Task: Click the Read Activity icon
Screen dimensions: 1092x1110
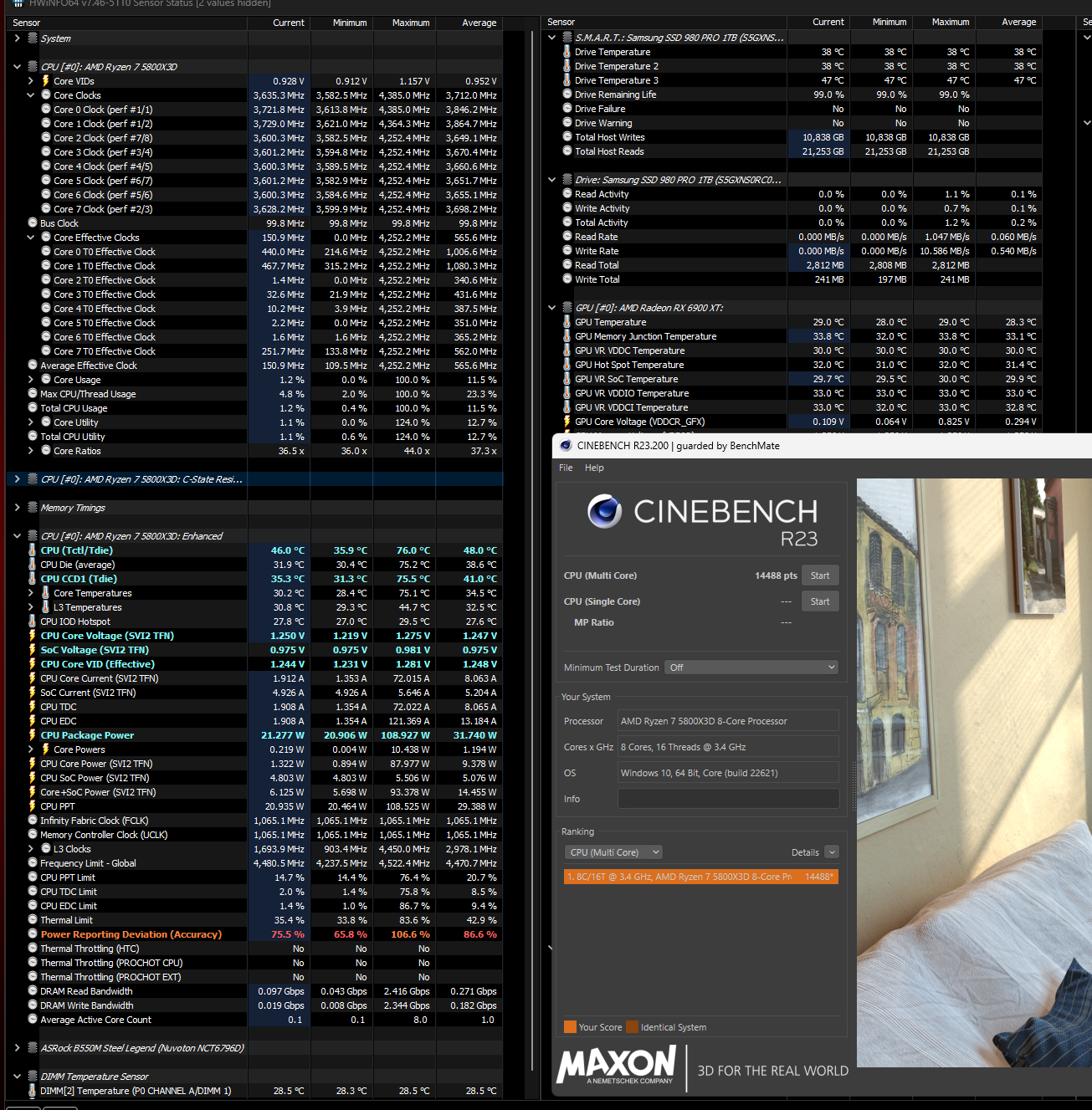Action: coord(567,194)
